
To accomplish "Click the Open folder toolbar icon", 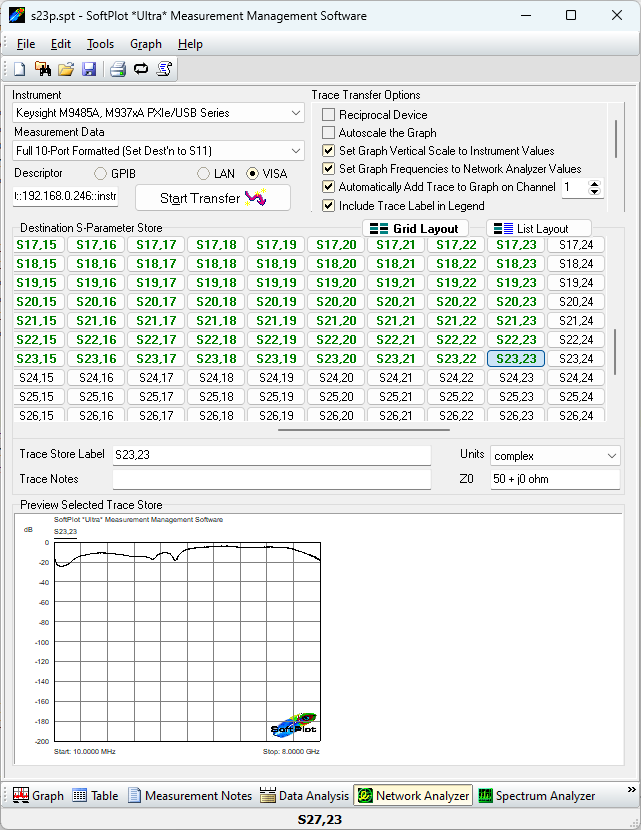I will pyautogui.click(x=66, y=69).
